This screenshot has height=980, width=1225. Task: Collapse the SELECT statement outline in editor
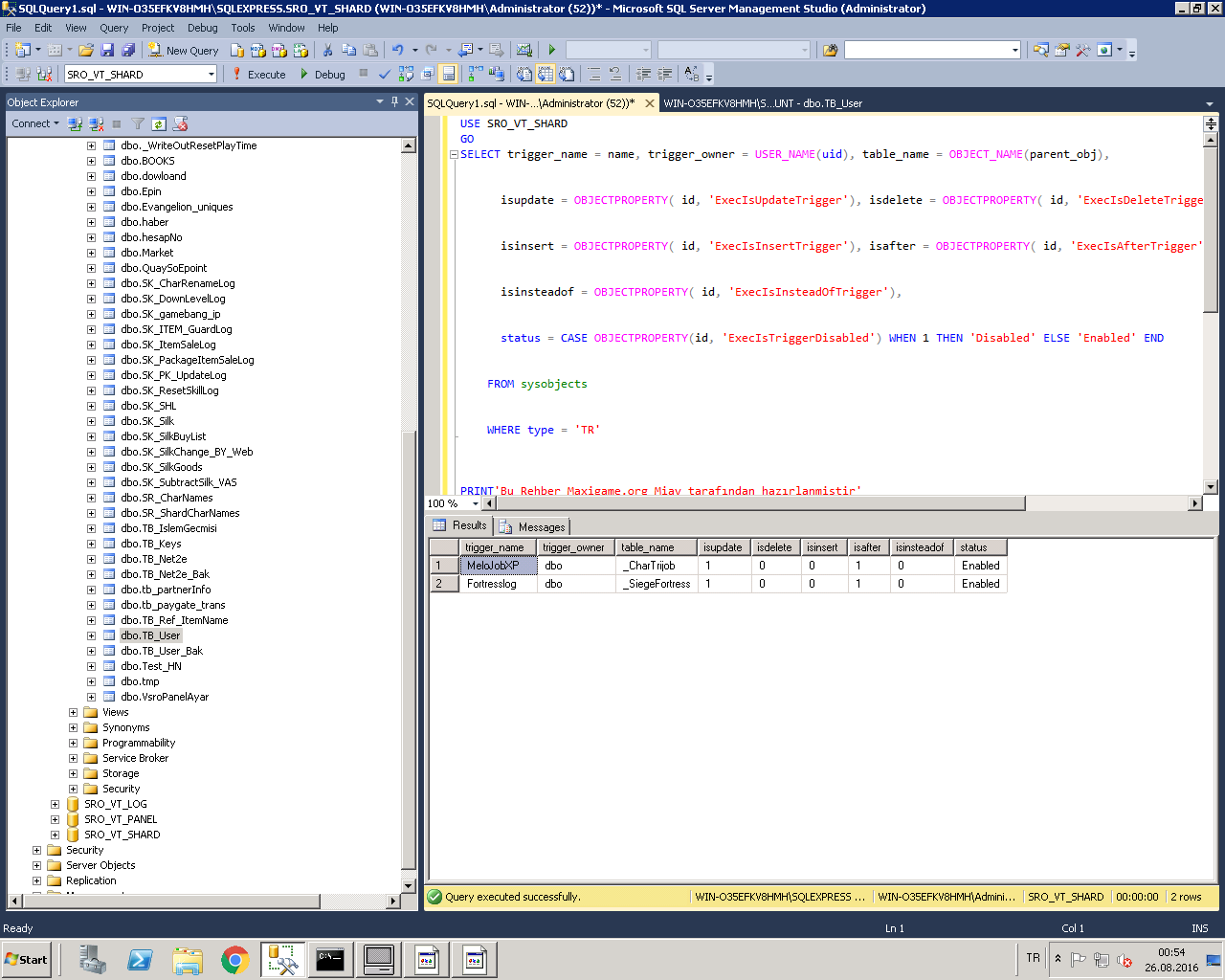click(x=454, y=154)
